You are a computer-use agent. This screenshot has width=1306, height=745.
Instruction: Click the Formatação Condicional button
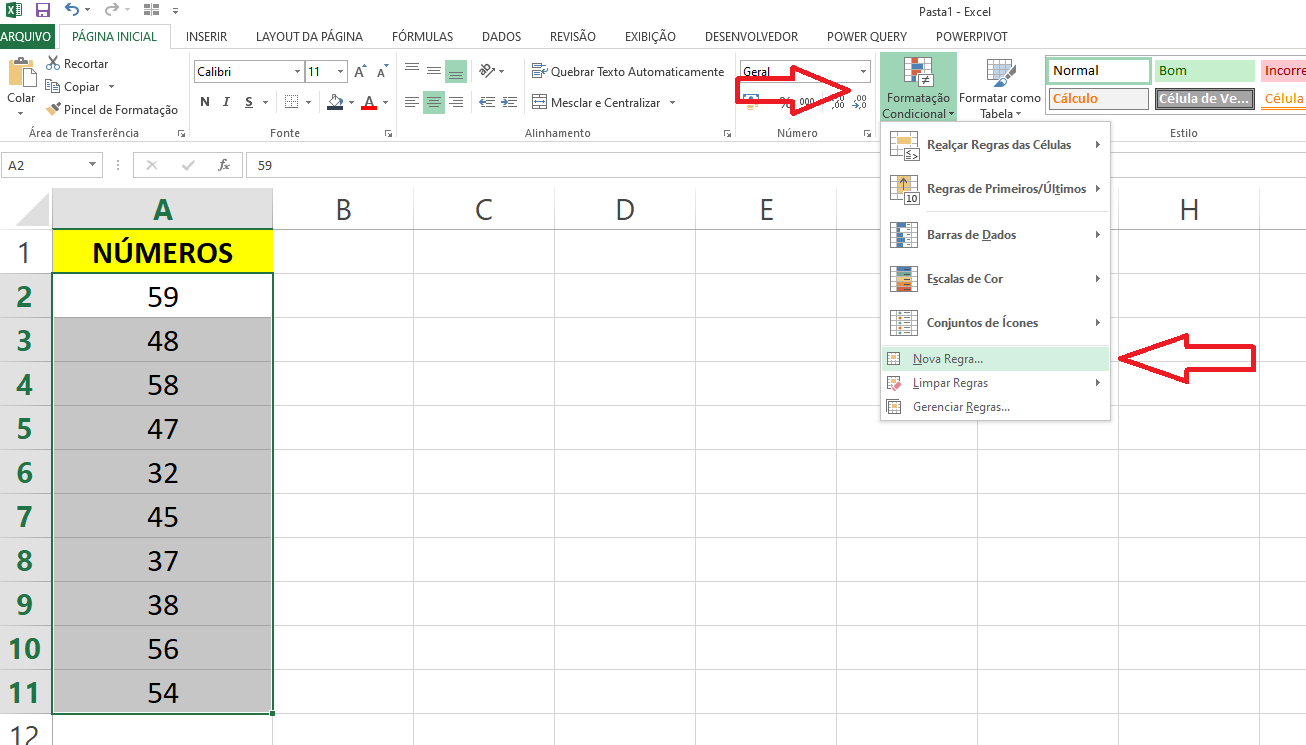[x=918, y=88]
